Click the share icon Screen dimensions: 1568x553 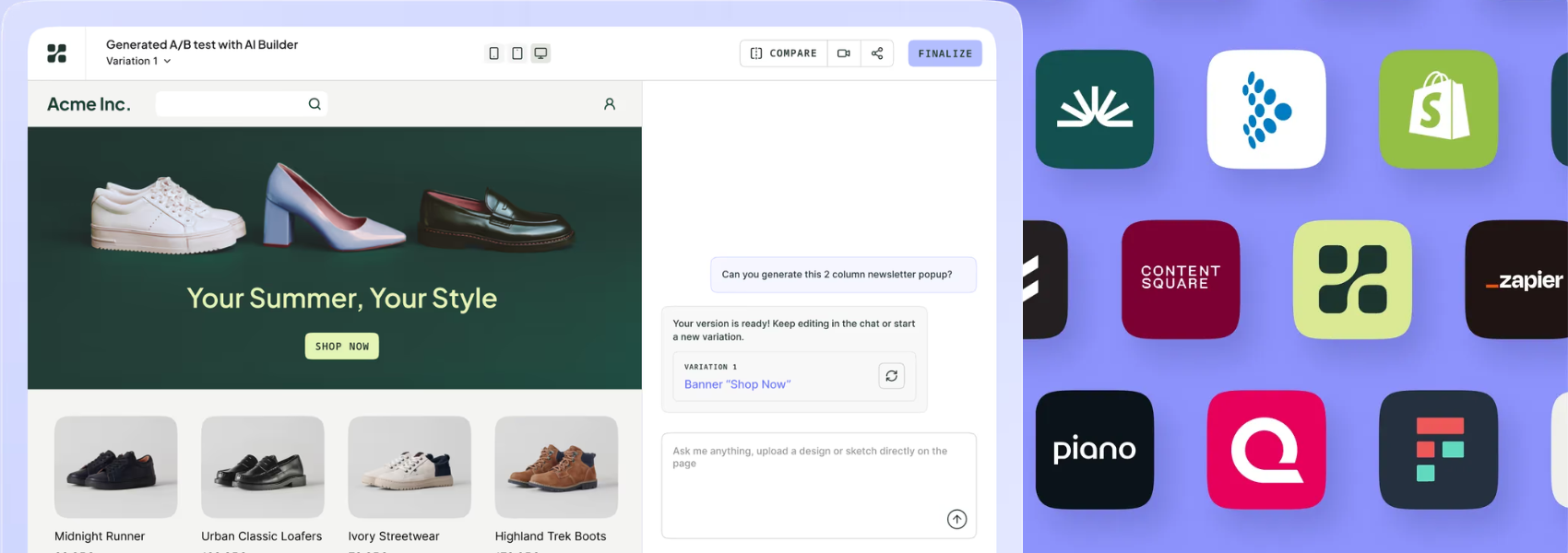point(877,53)
